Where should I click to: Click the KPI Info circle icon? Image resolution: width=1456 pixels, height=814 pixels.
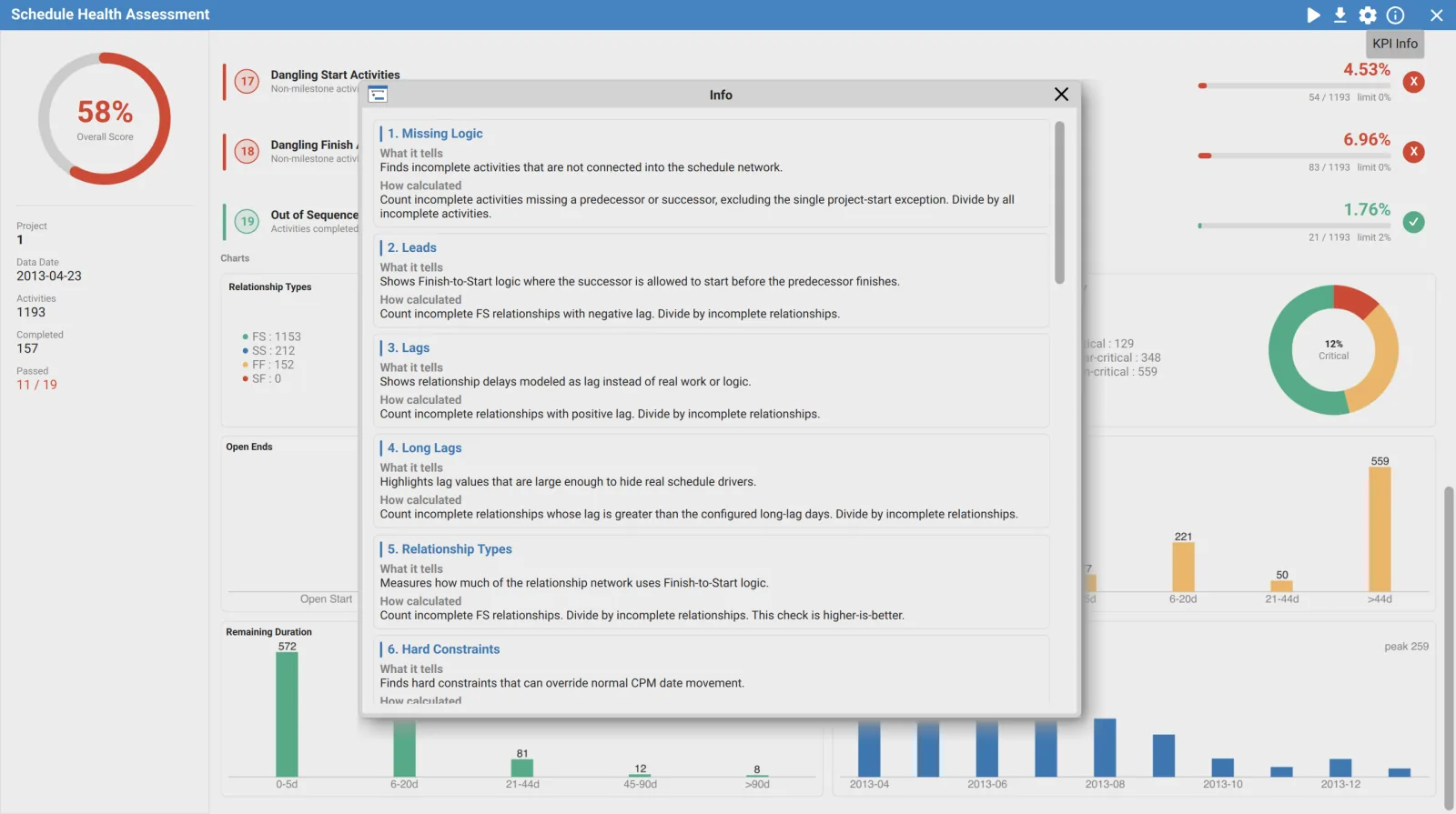pyautogui.click(x=1395, y=15)
